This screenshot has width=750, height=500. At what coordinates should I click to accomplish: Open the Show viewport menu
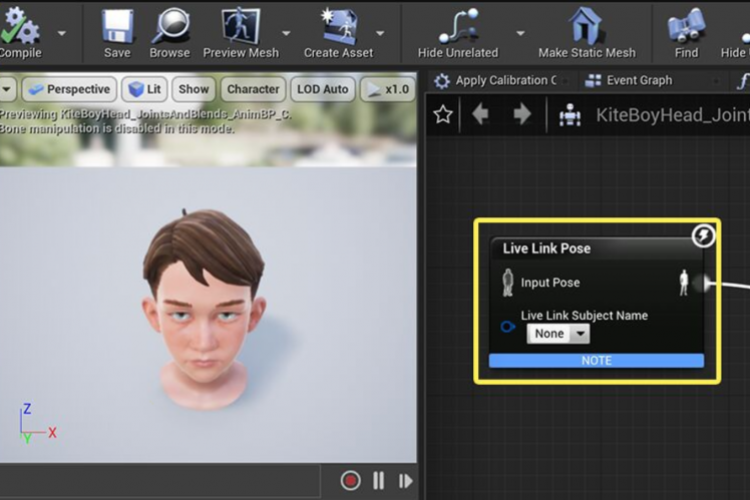(194, 89)
